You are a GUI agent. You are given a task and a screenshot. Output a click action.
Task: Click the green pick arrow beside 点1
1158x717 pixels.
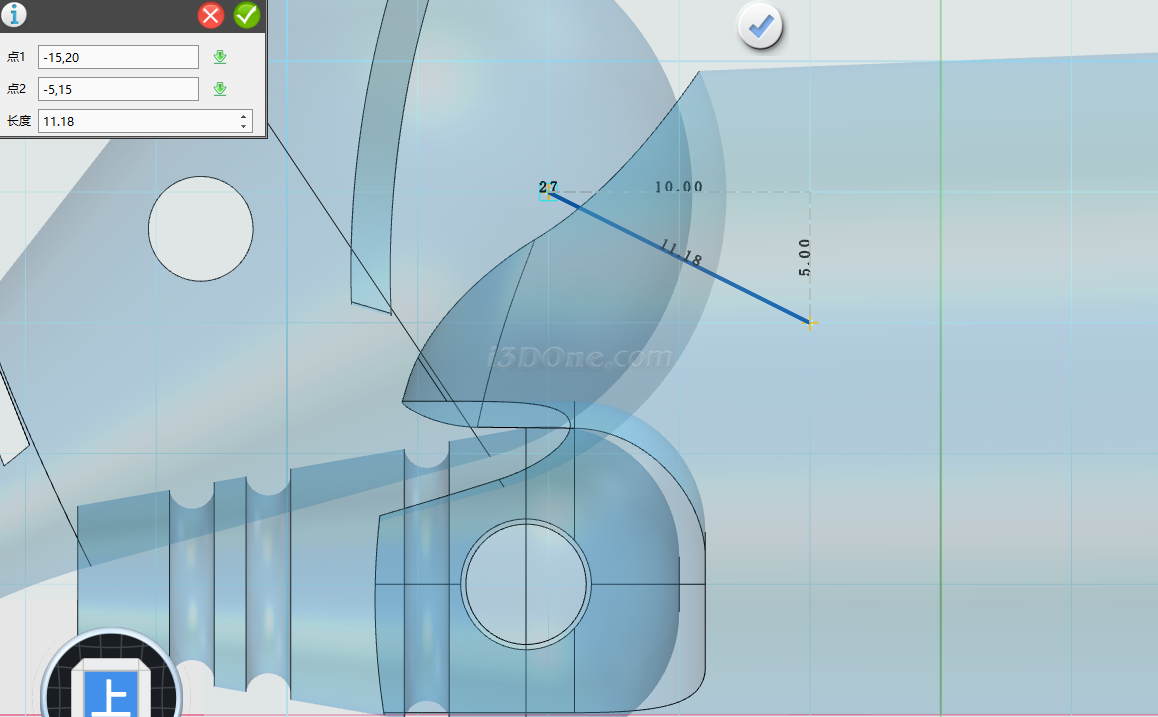(x=220, y=57)
